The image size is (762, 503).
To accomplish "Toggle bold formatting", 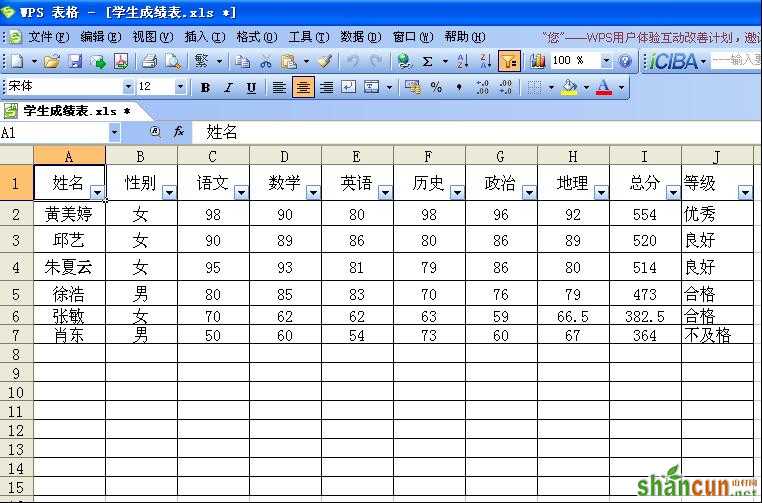I will point(205,87).
